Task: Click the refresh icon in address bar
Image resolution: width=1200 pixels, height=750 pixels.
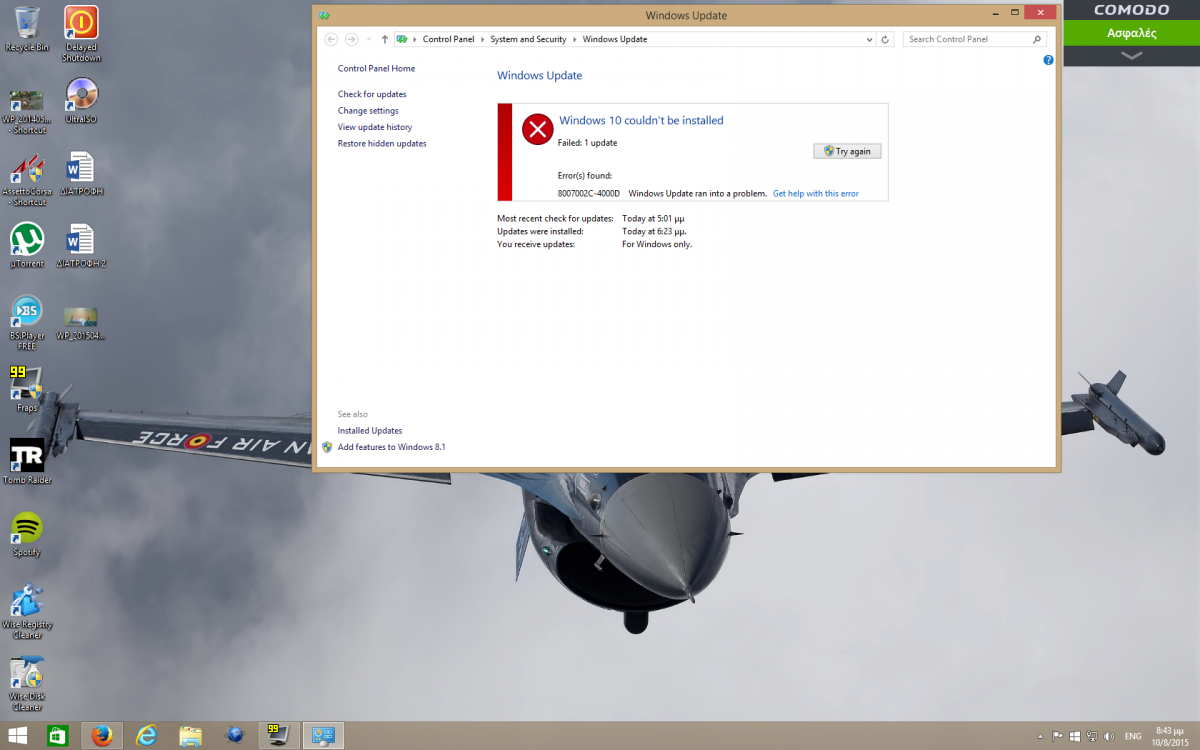Action: click(x=885, y=39)
